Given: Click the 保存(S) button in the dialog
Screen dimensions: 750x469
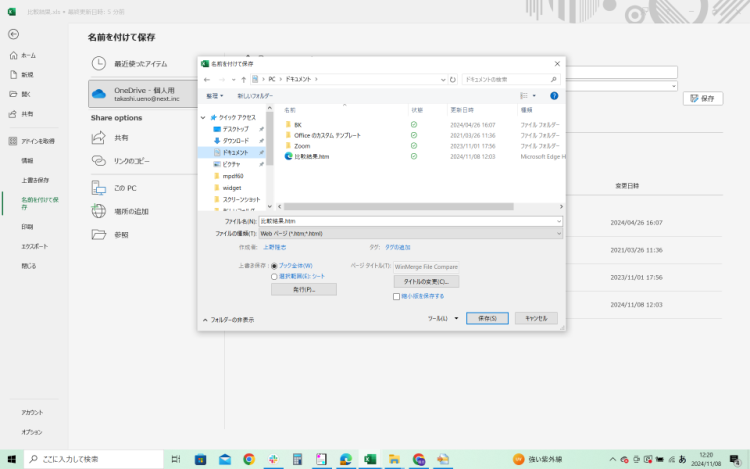Looking at the screenshot, I should 488,318.
